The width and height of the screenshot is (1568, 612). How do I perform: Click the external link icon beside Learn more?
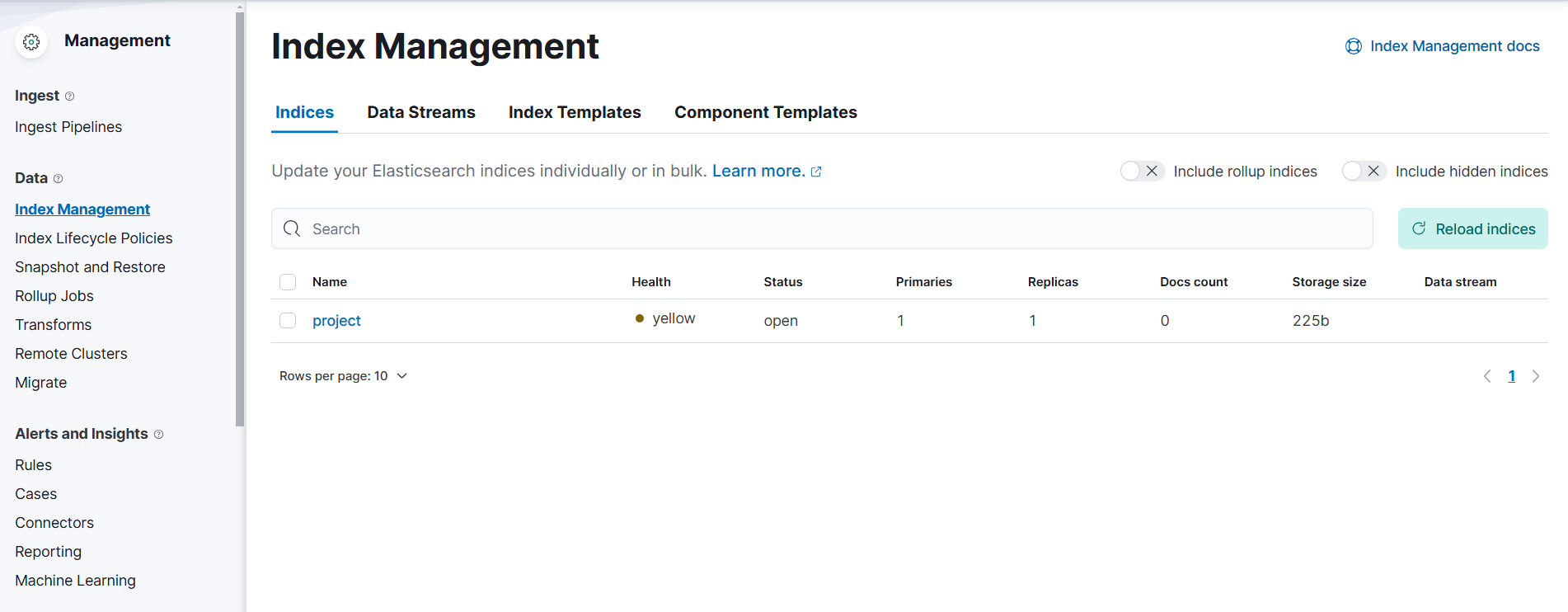coord(816,172)
